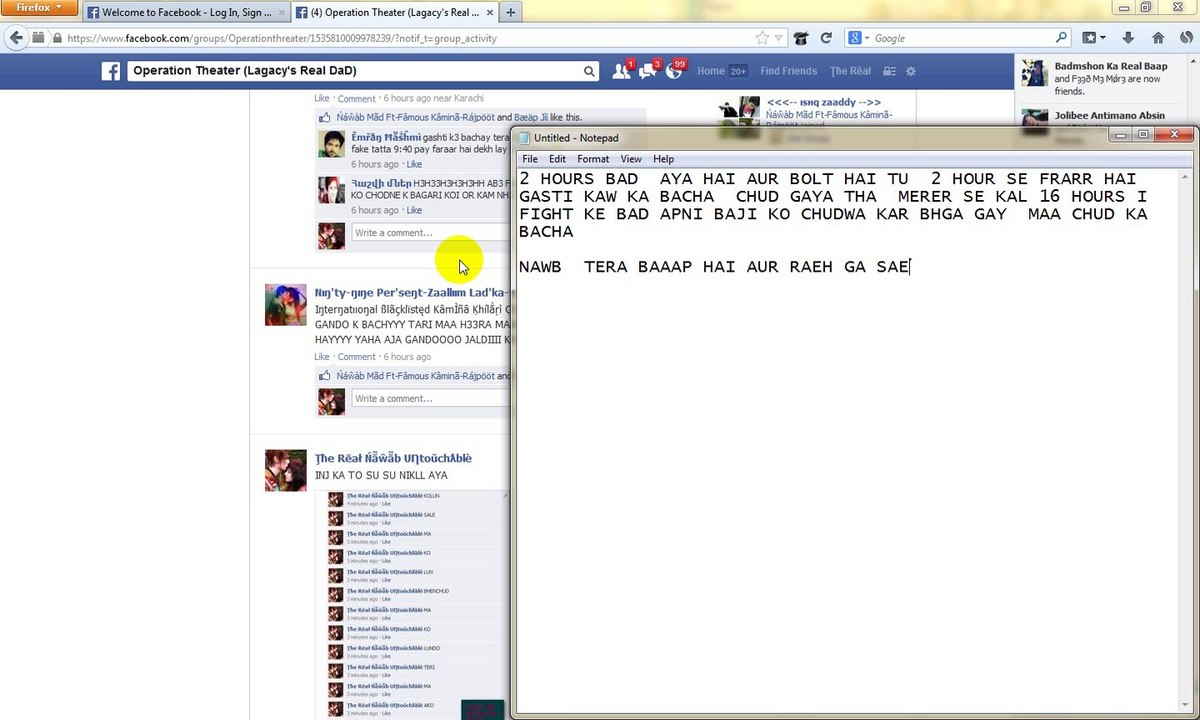Go to the Firefox home page icon

pos(1158,38)
